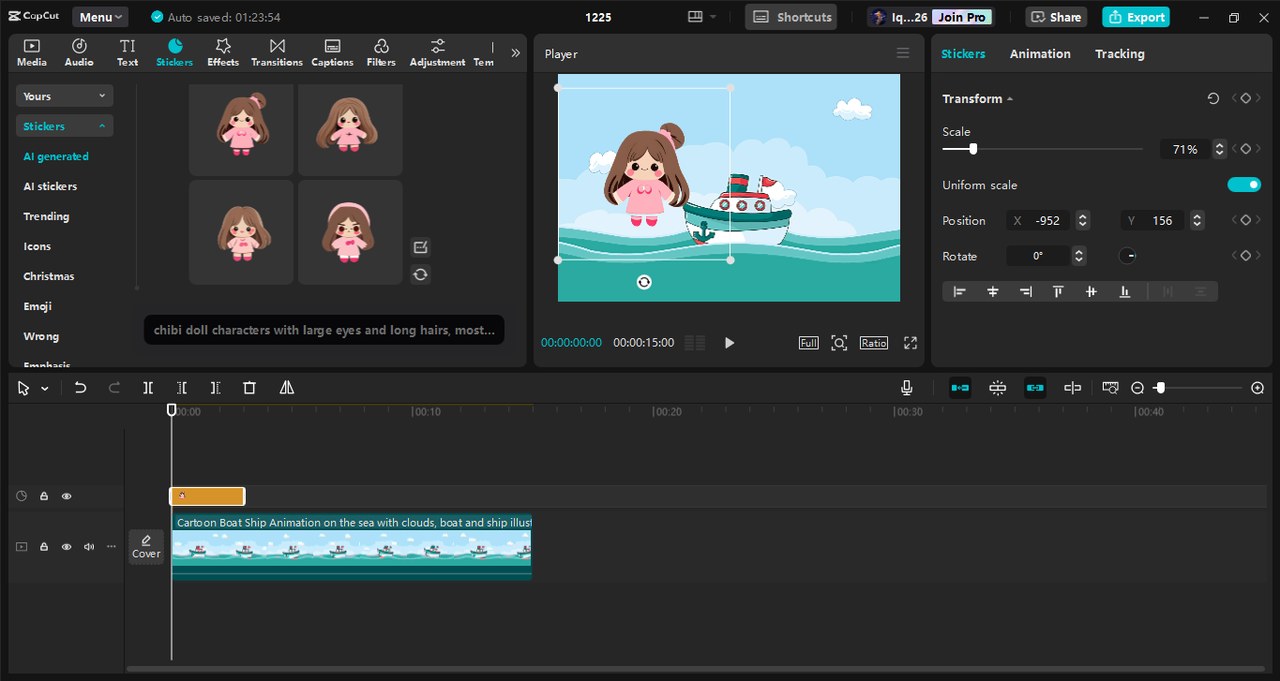The image size is (1280, 681).
Task: Click the Share button
Action: 1056,17
